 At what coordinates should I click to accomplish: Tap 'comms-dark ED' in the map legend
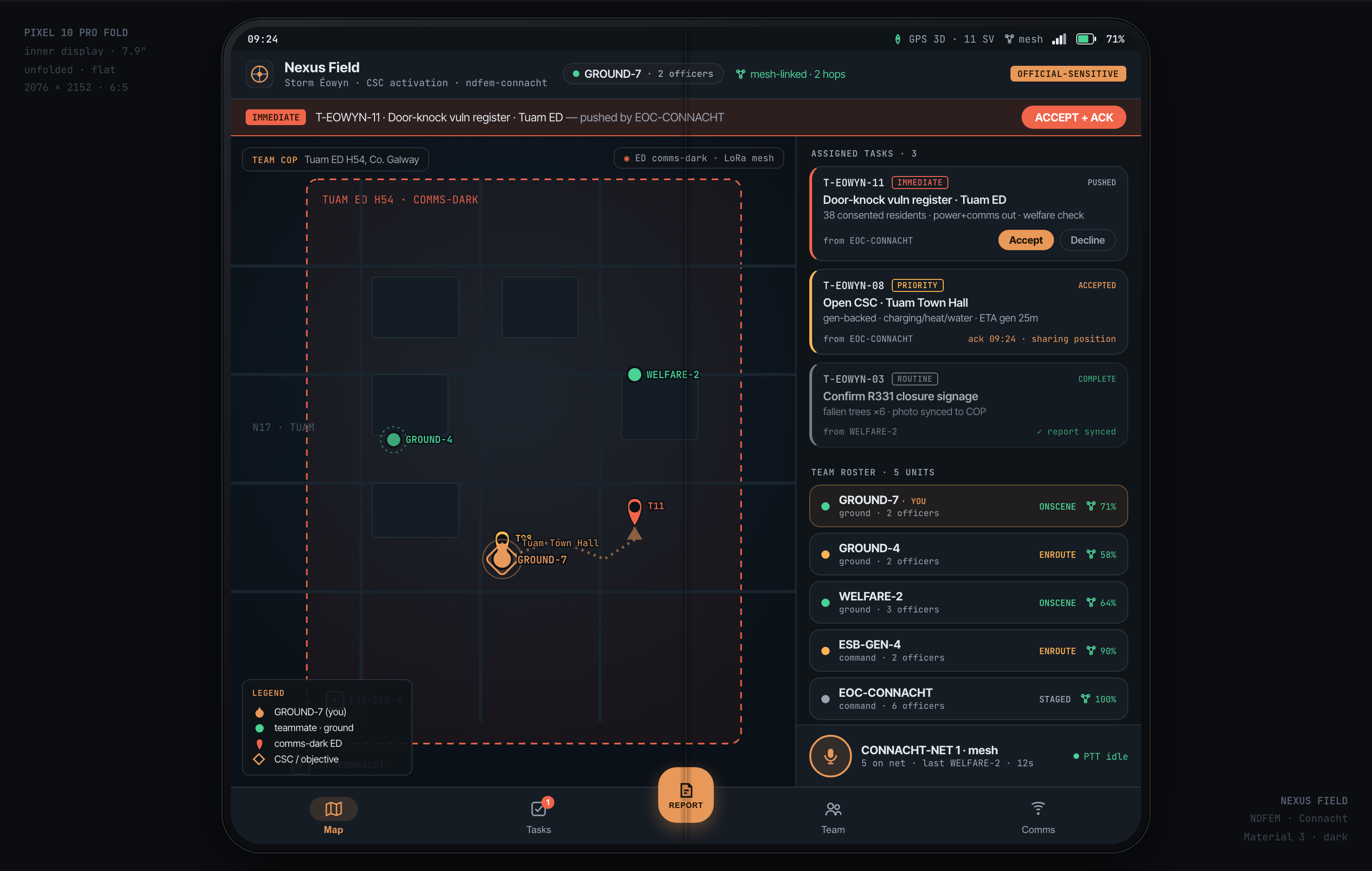click(308, 744)
